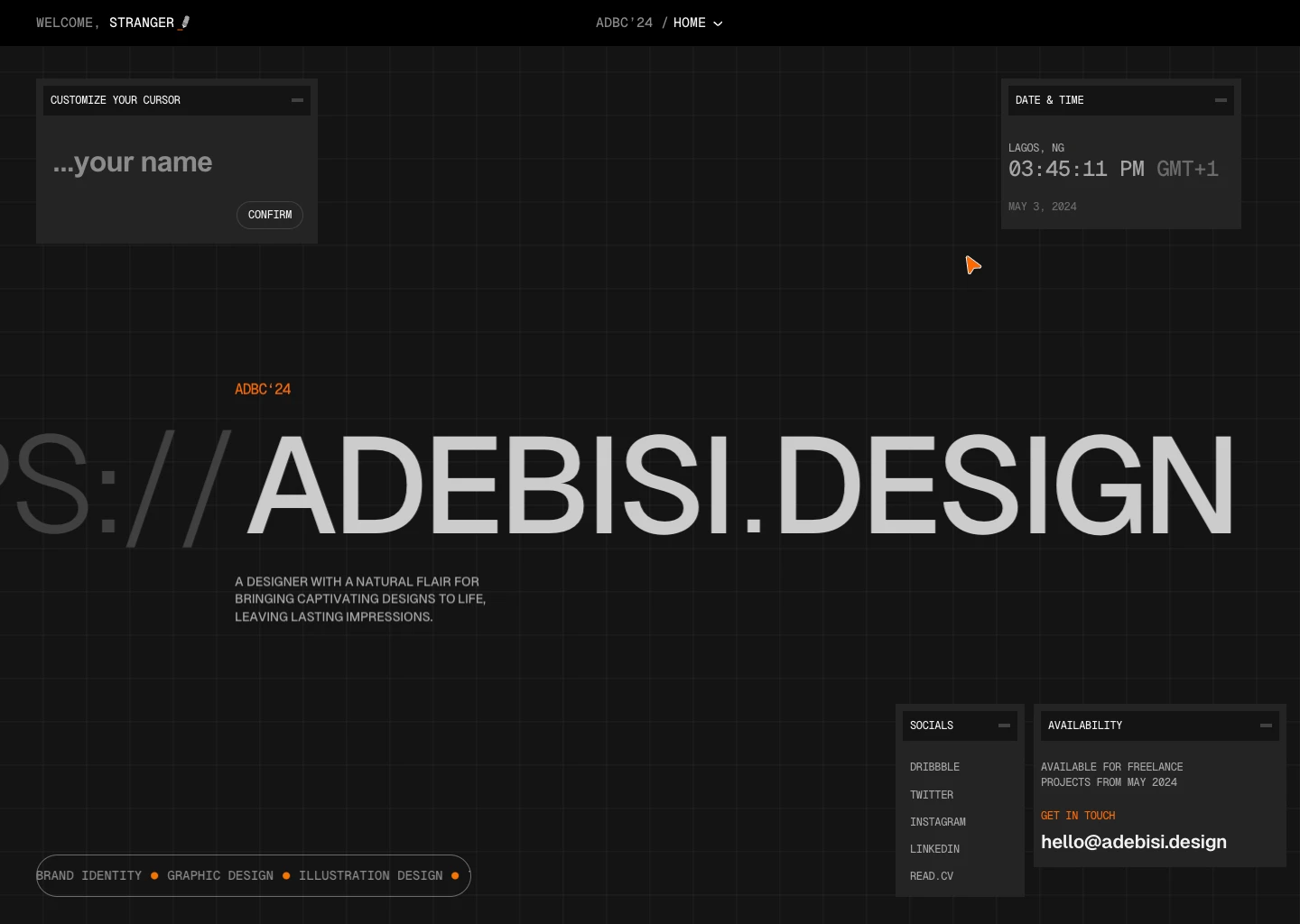Image resolution: width=1300 pixels, height=924 pixels.
Task: Collapse the AVAILABILITY panel
Action: (x=1266, y=725)
